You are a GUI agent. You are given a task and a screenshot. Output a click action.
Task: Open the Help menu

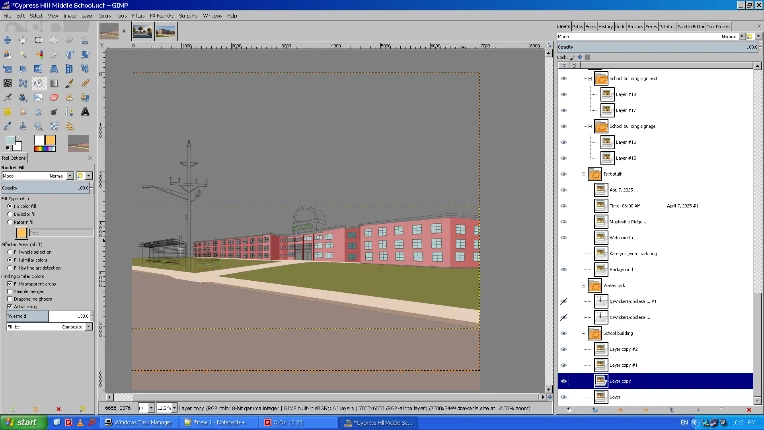point(232,16)
